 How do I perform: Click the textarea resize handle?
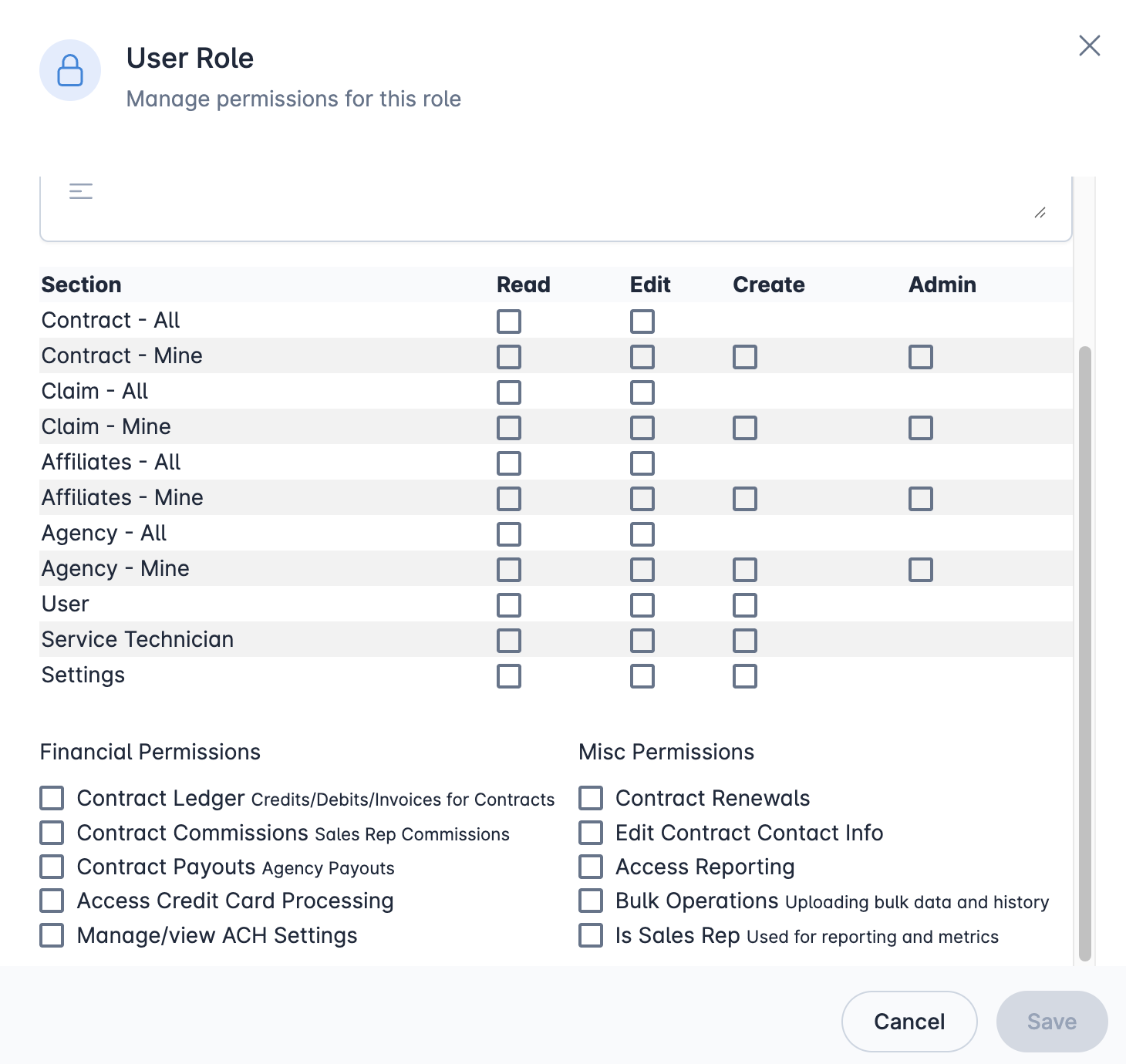[1040, 213]
